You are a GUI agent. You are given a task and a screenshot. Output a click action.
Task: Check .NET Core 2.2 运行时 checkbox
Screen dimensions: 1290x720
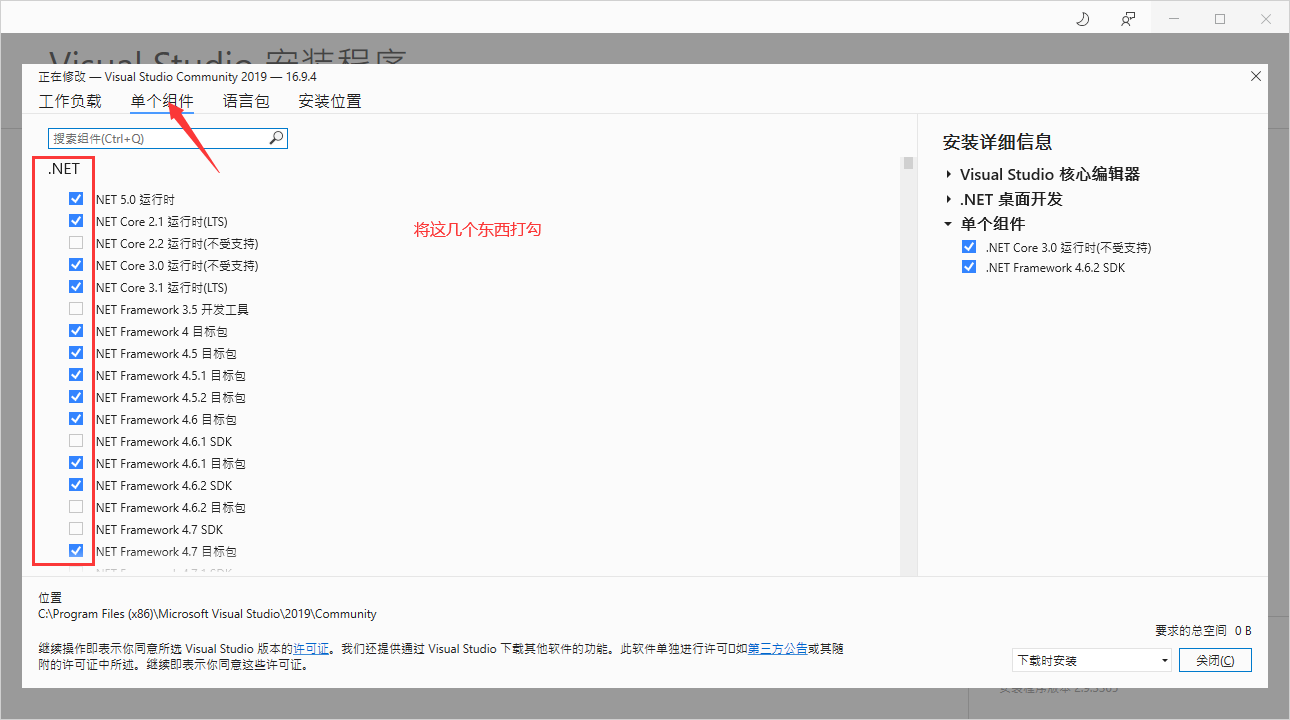(x=76, y=243)
